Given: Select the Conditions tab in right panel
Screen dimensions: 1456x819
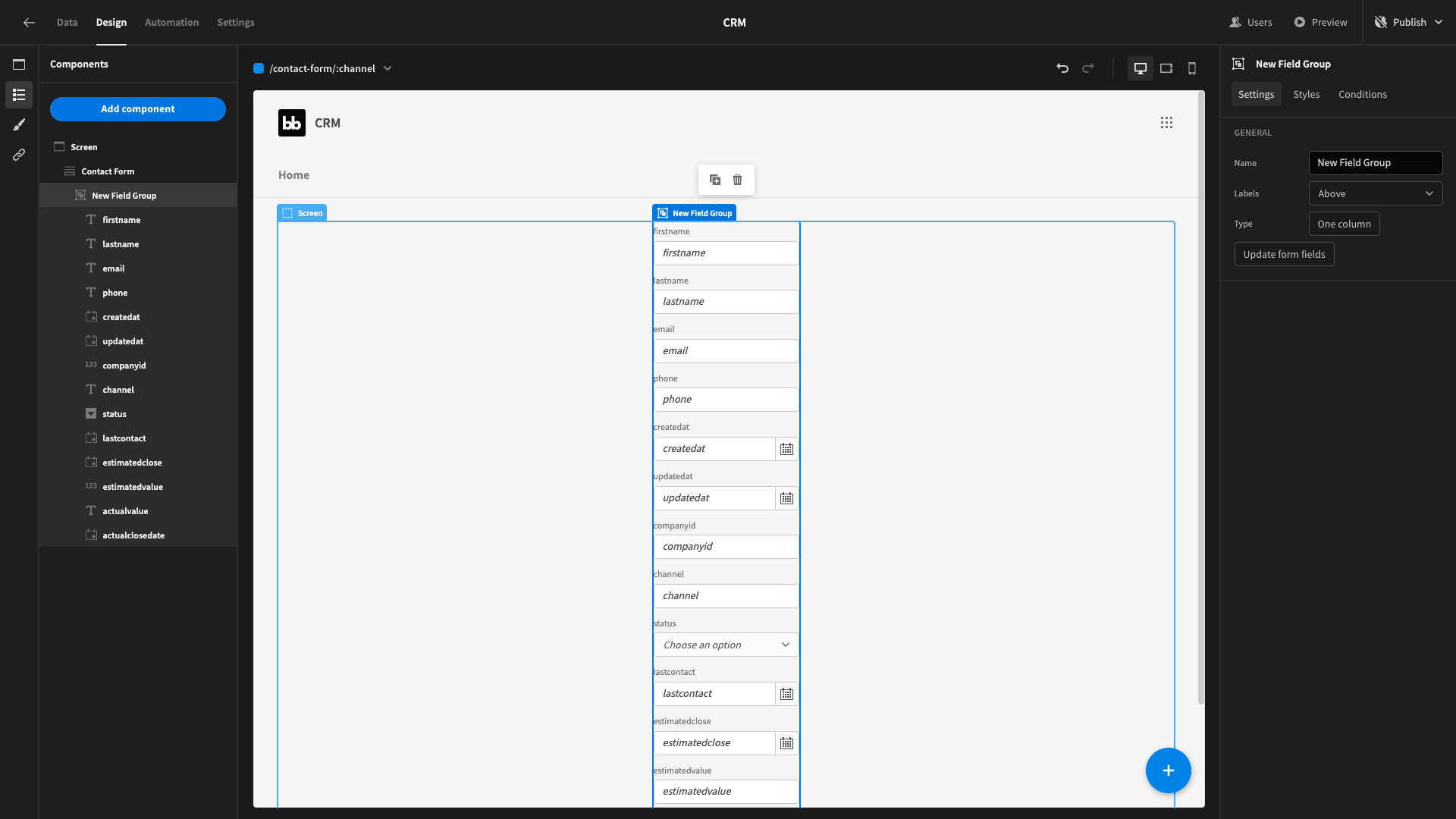Looking at the screenshot, I should 1362,94.
